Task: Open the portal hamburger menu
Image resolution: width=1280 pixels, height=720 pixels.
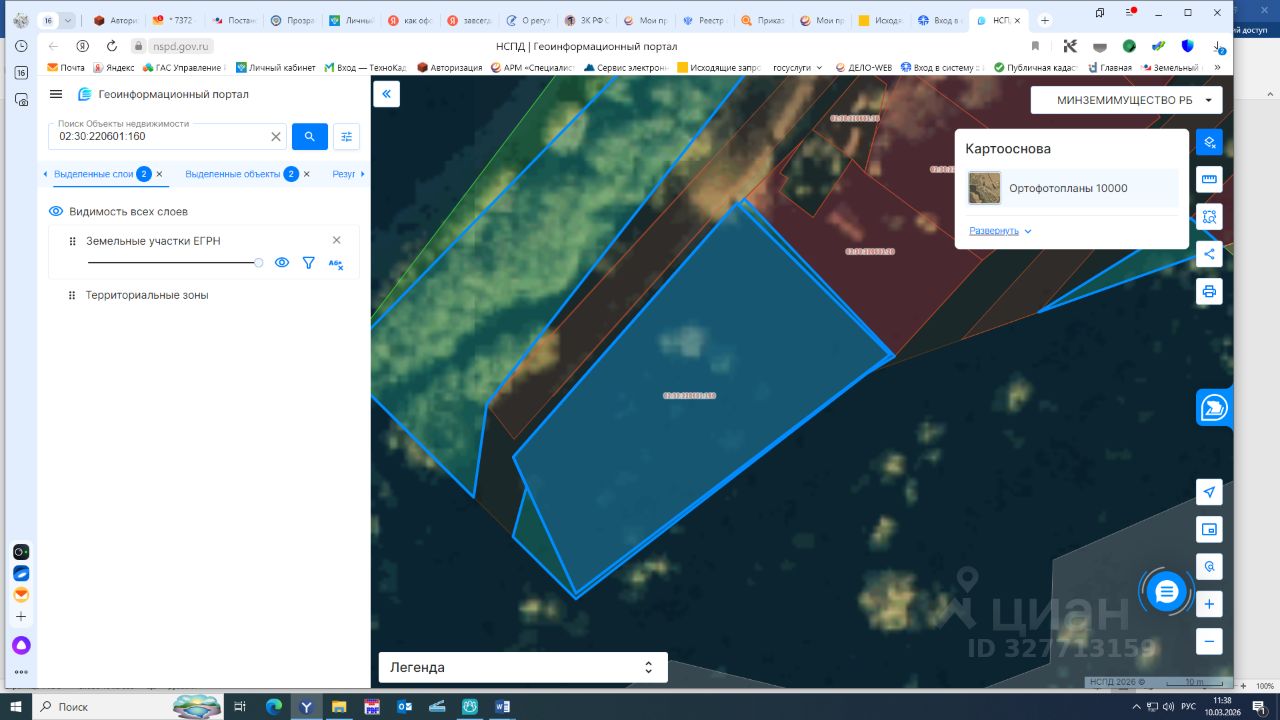Action: [x=56, y=94]
